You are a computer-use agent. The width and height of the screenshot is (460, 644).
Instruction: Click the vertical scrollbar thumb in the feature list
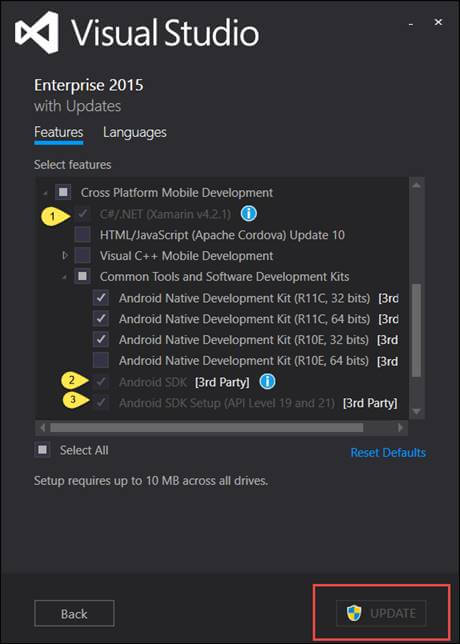click(x=416, y=330)
